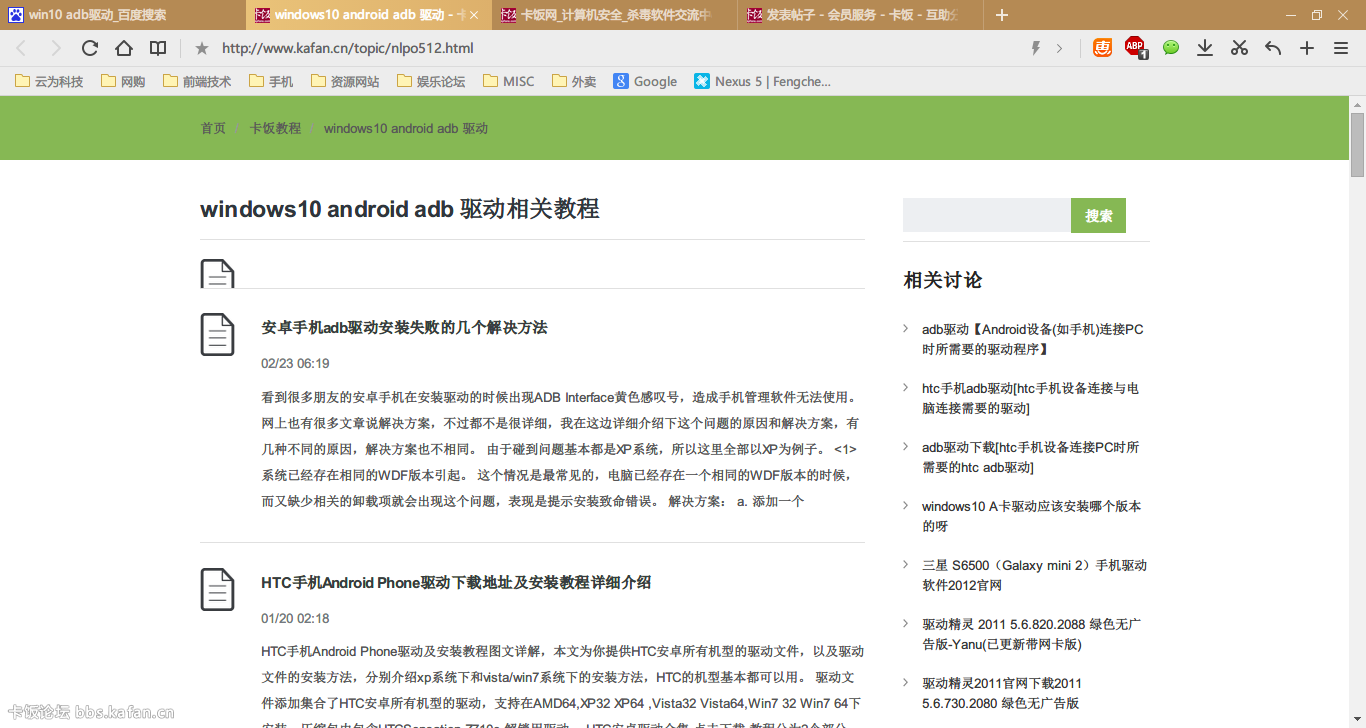Go forward to the next page
The height and width of the screenshot is (728, 1366).
[x=55, y=48]
